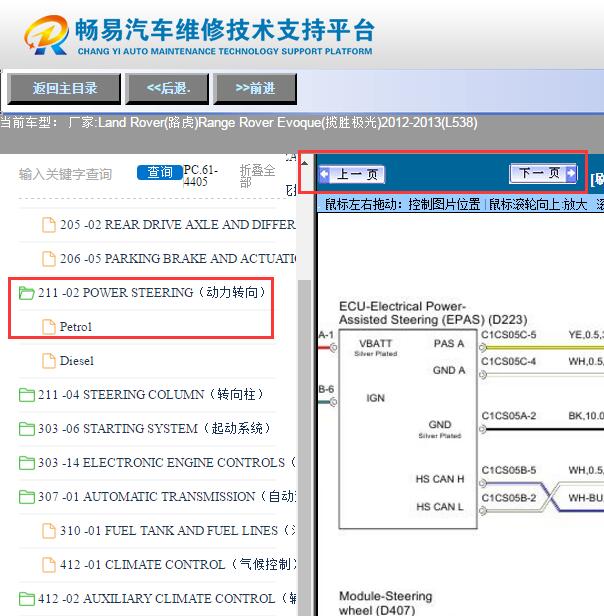604x616 pixels.
Task: Click connector label C1CS05B-2
Action: (509, 498)
